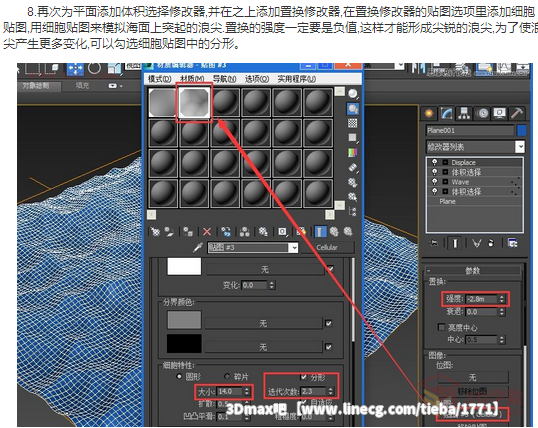Toggle Show End Result in material editor
538x428 pixels.
click(x=320, y=232)
